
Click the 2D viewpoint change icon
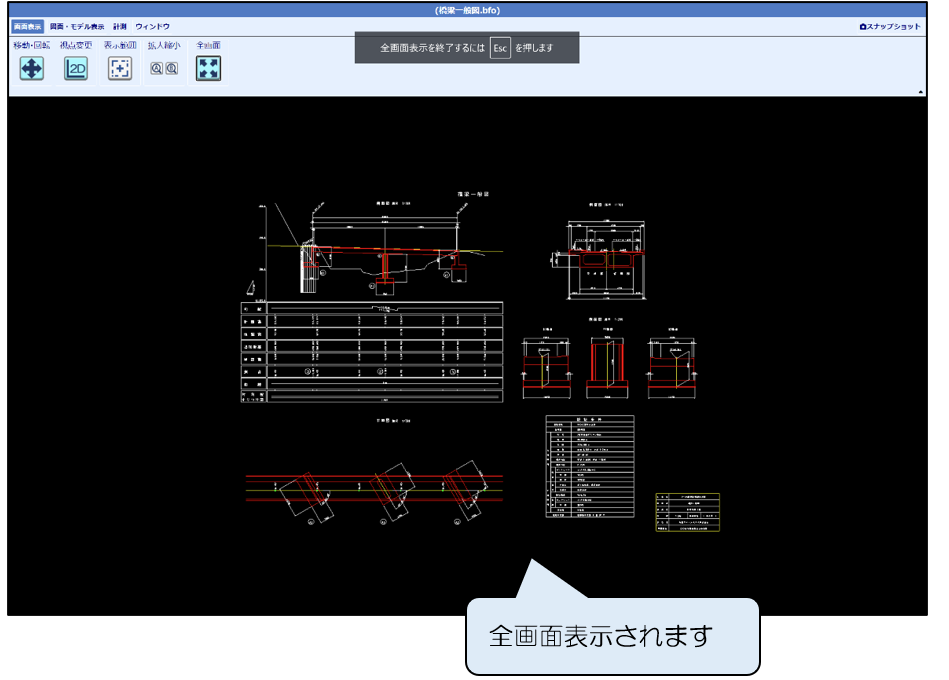(x=76, y=69)
